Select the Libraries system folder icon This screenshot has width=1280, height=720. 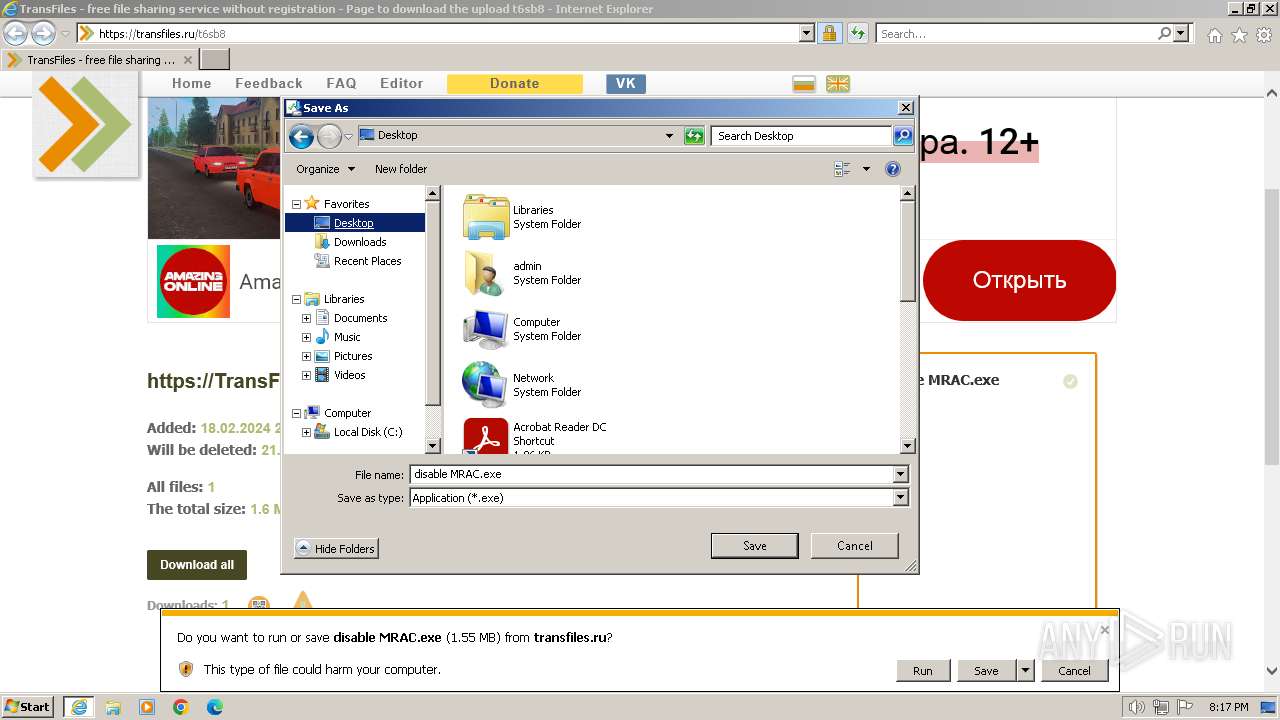(486, 217)
